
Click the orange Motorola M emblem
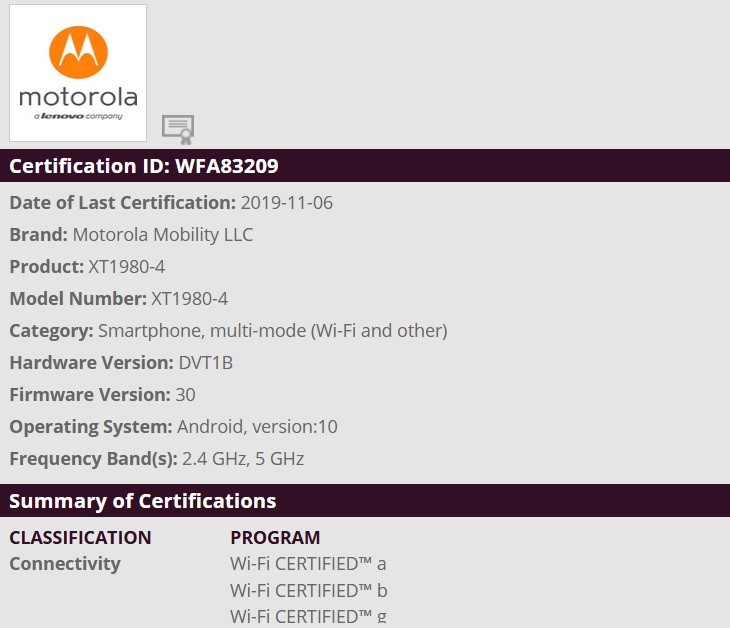(78, 52)
